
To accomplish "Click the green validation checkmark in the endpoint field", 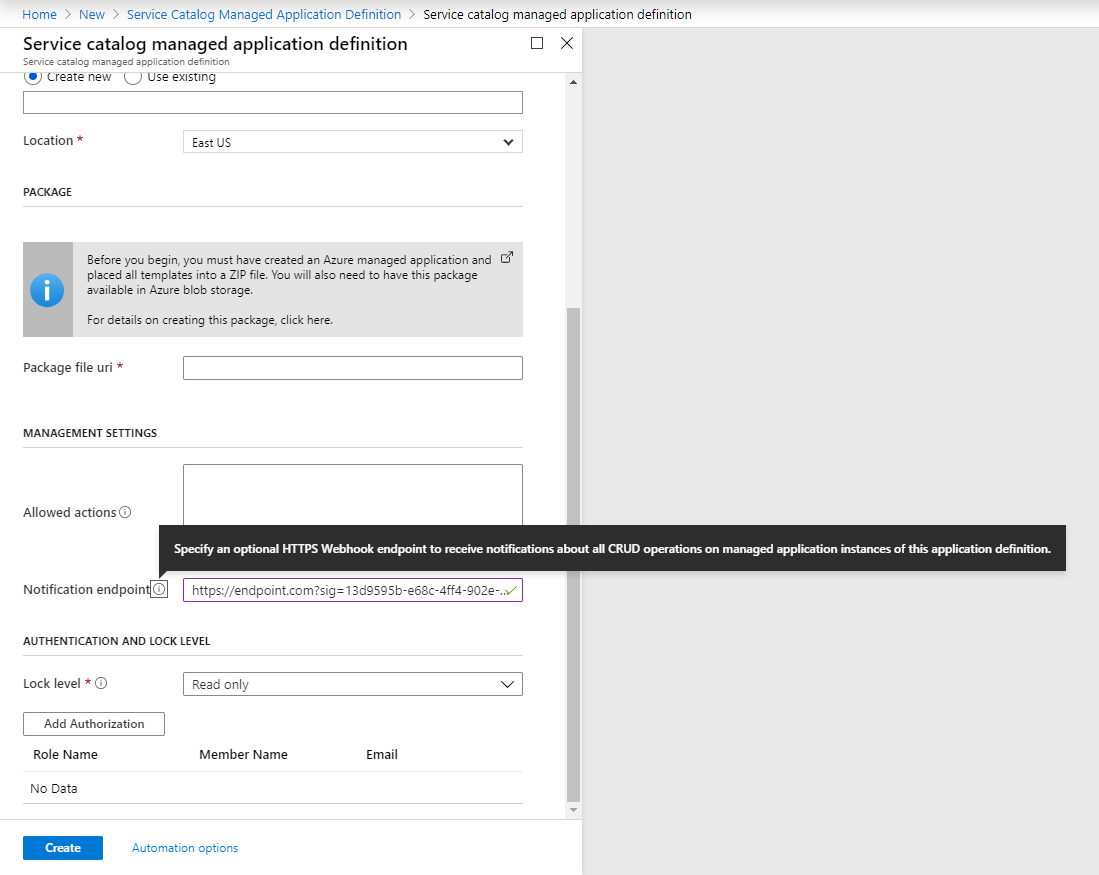I will tap(511, 590).
